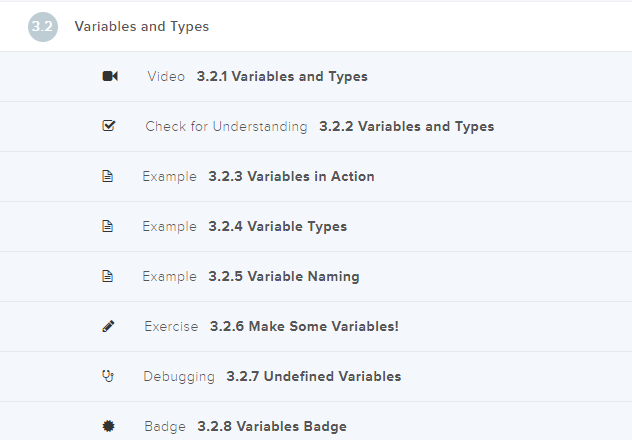Go to 3.2.5 Variable Naming

pyautogui.click(x=283, y=277)
